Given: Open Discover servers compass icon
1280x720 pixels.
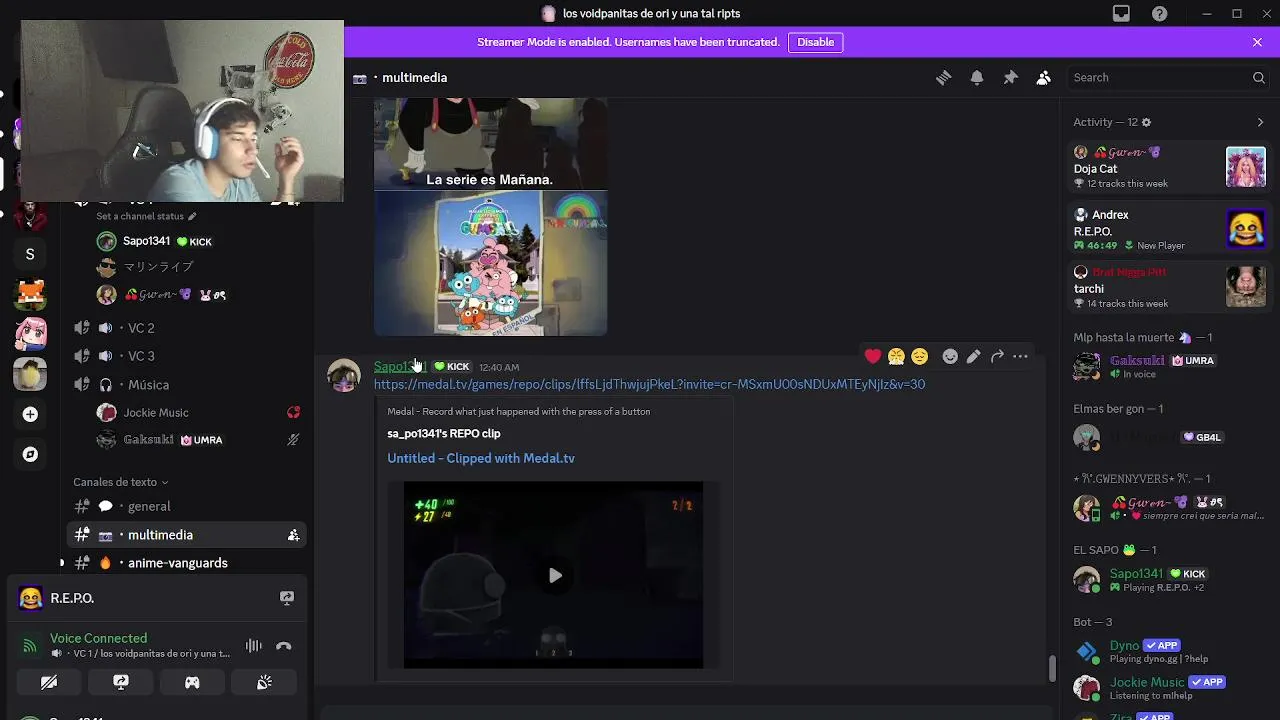Looking at the screenshot, I should pos(30,454).
